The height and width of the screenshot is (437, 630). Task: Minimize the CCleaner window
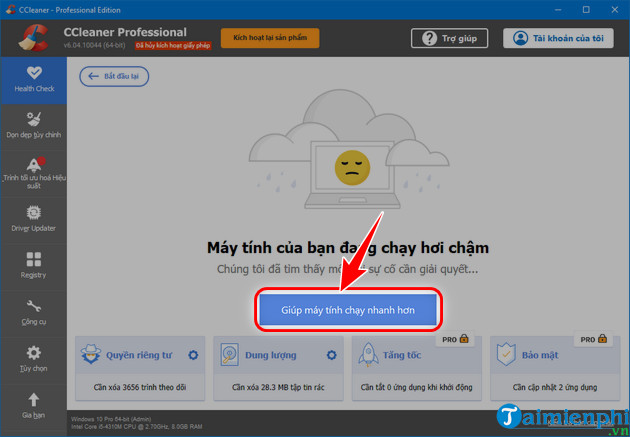[x=558, y=10]
